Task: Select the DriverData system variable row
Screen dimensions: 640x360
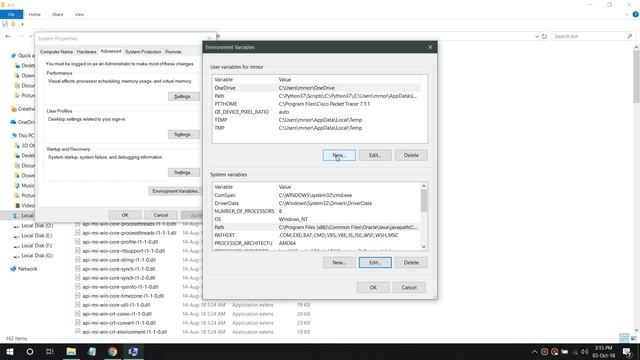Action: [316, 203]
